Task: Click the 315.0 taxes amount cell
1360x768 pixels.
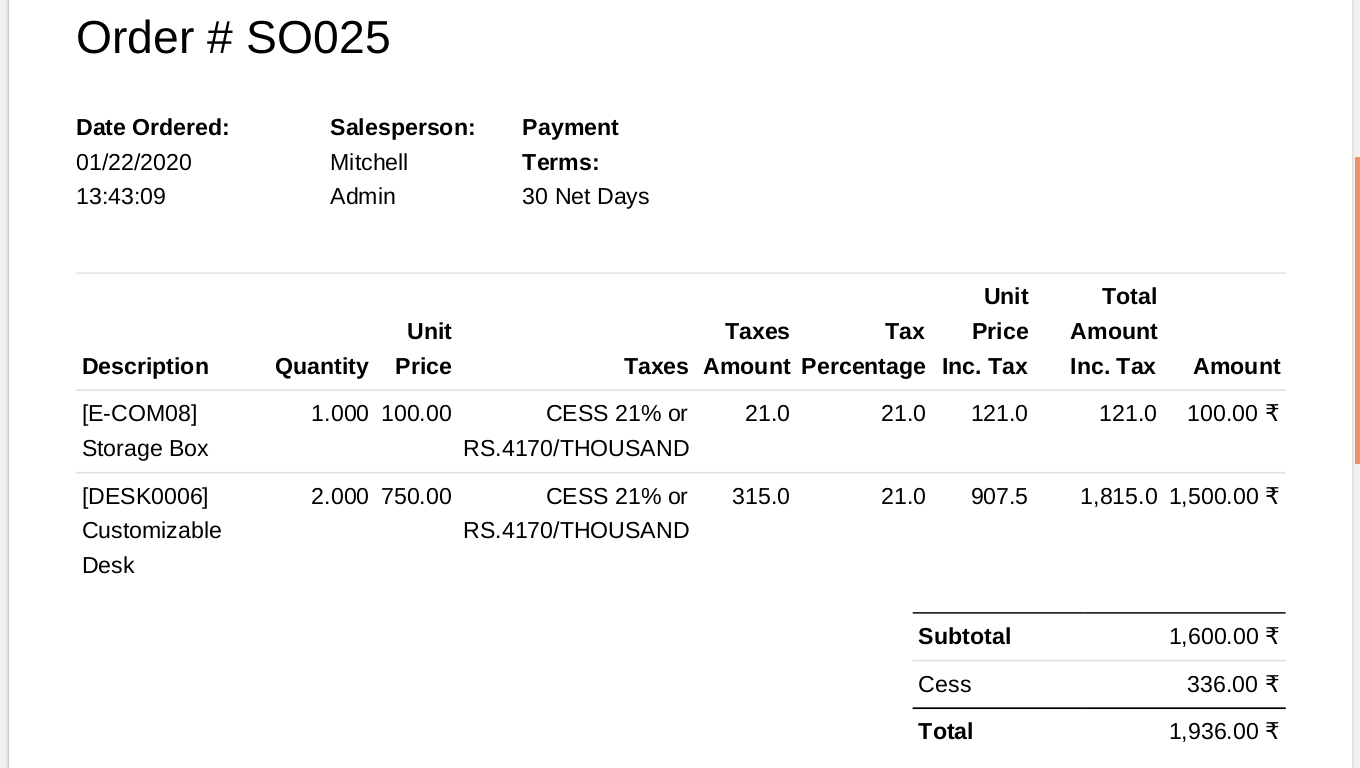Action: 761,497
